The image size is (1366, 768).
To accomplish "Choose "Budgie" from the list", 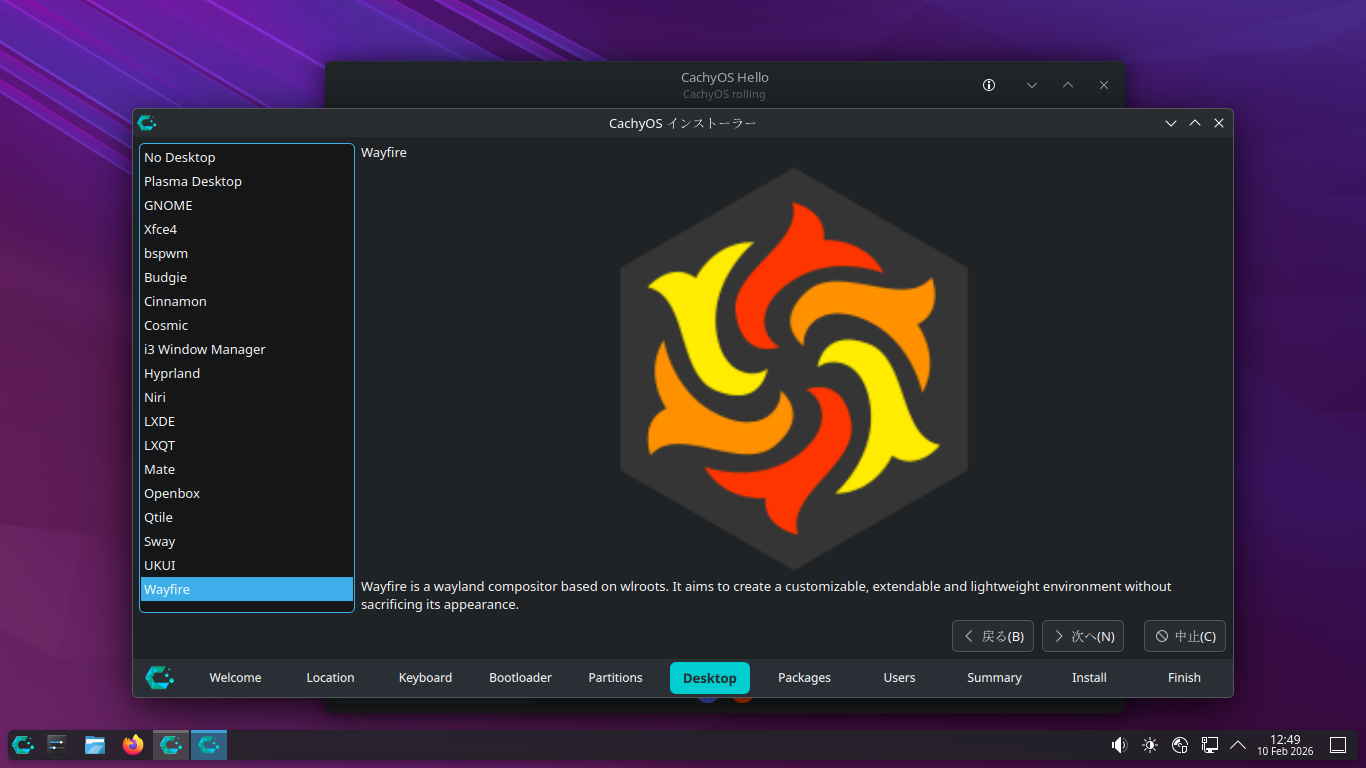I will (247, 277).
